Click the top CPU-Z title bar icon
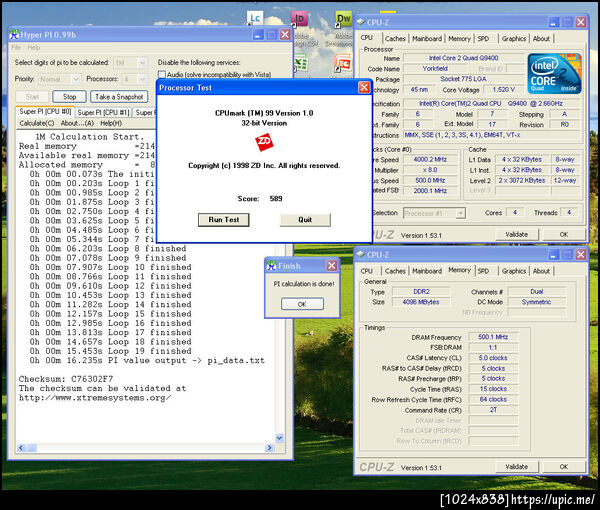 (x=360, y=22)
